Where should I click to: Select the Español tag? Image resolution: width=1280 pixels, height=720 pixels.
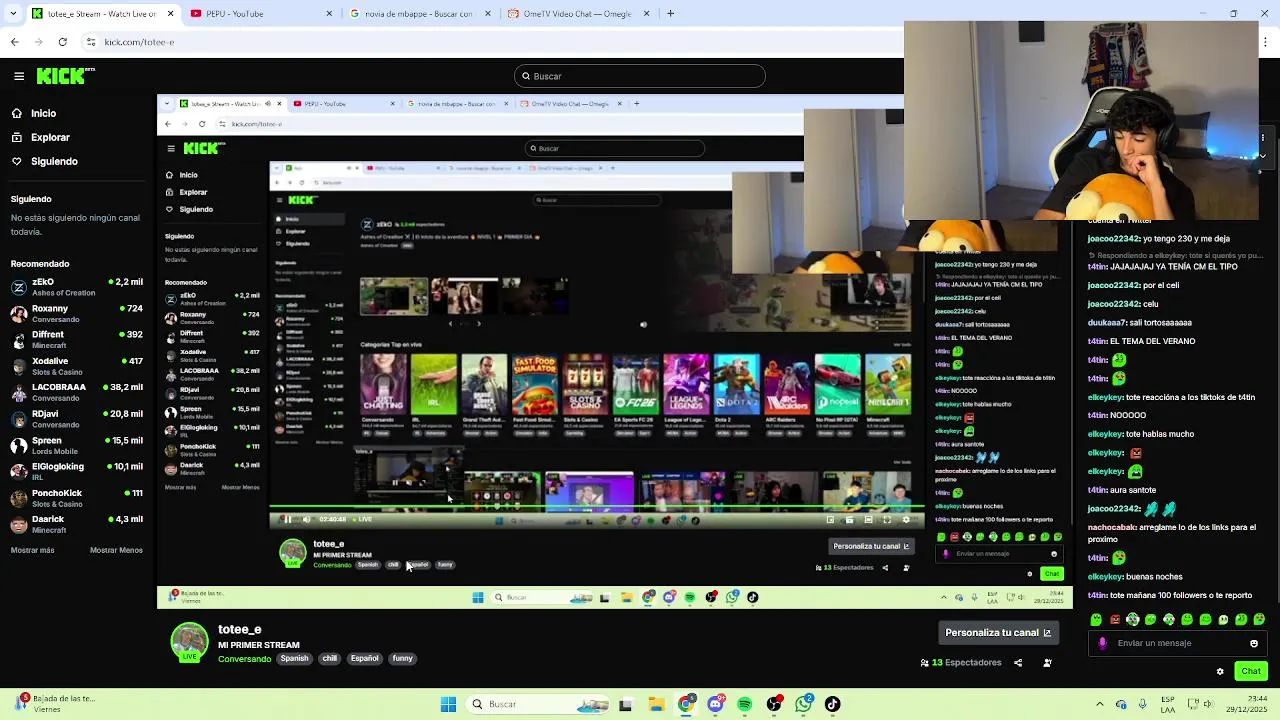pos(365,658)
